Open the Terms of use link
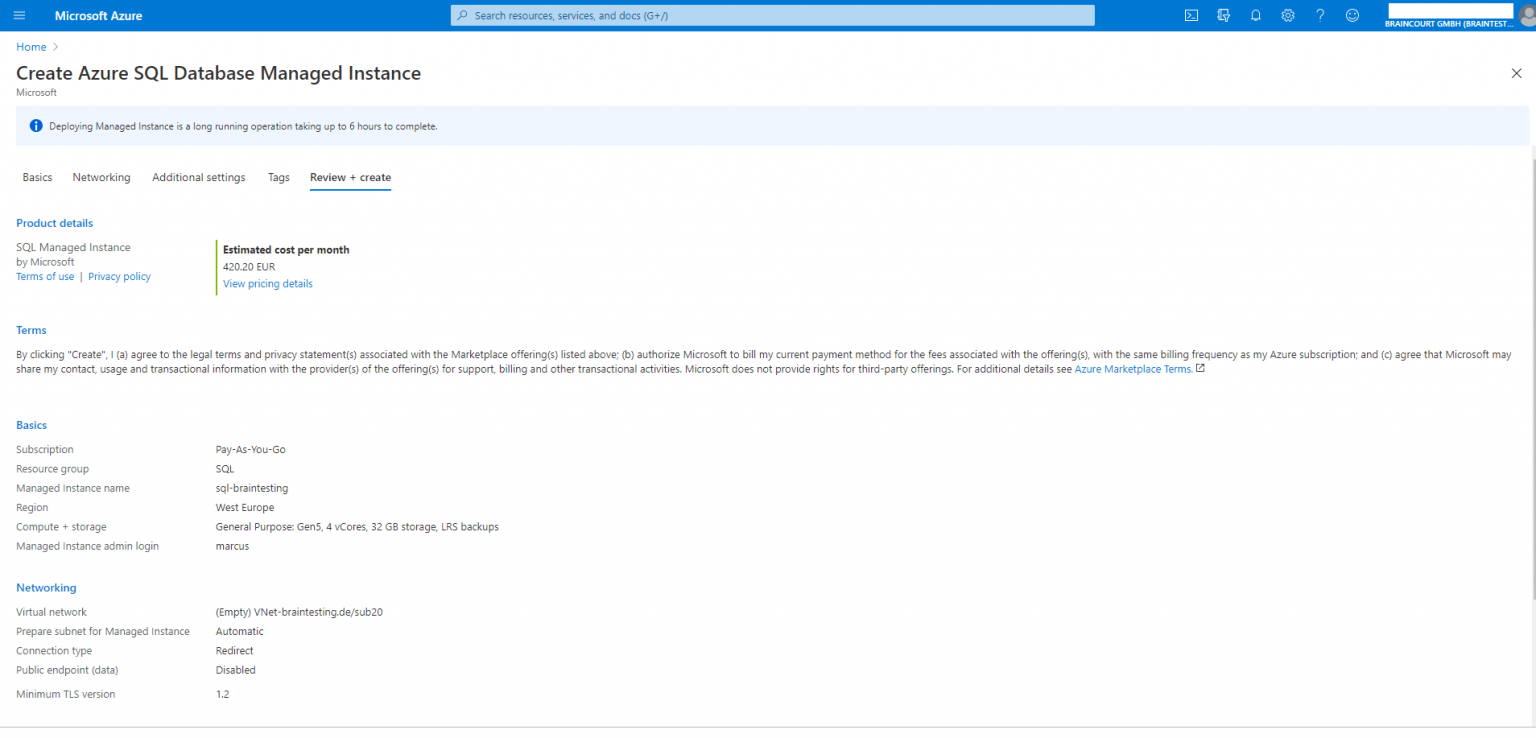Screen dimensions: 1536x738 click(44, 276)
